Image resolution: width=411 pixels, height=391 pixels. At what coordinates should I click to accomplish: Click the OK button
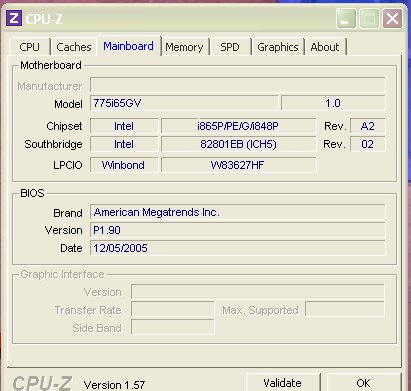[x=363, y=383]
